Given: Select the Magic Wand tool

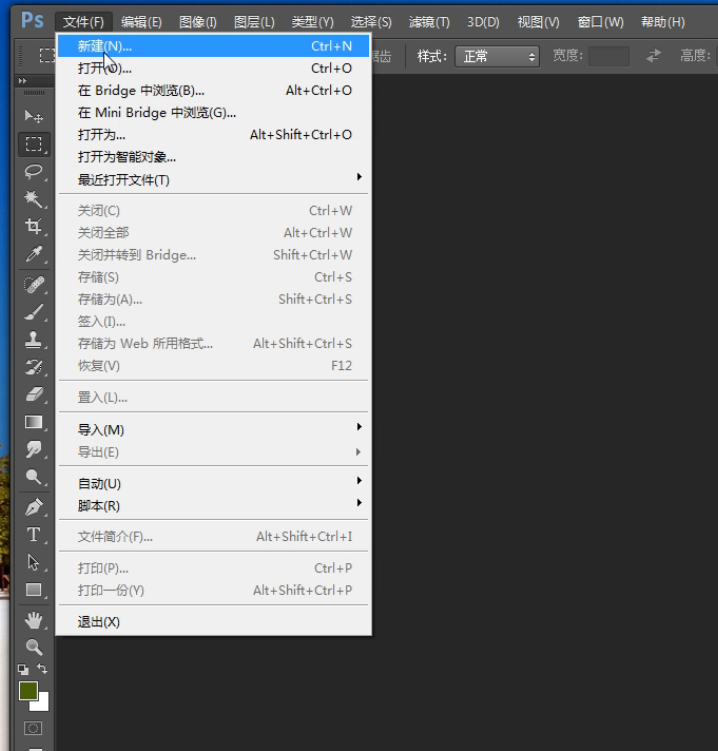Looking at the screenshot, I should (x=34, y=199).
